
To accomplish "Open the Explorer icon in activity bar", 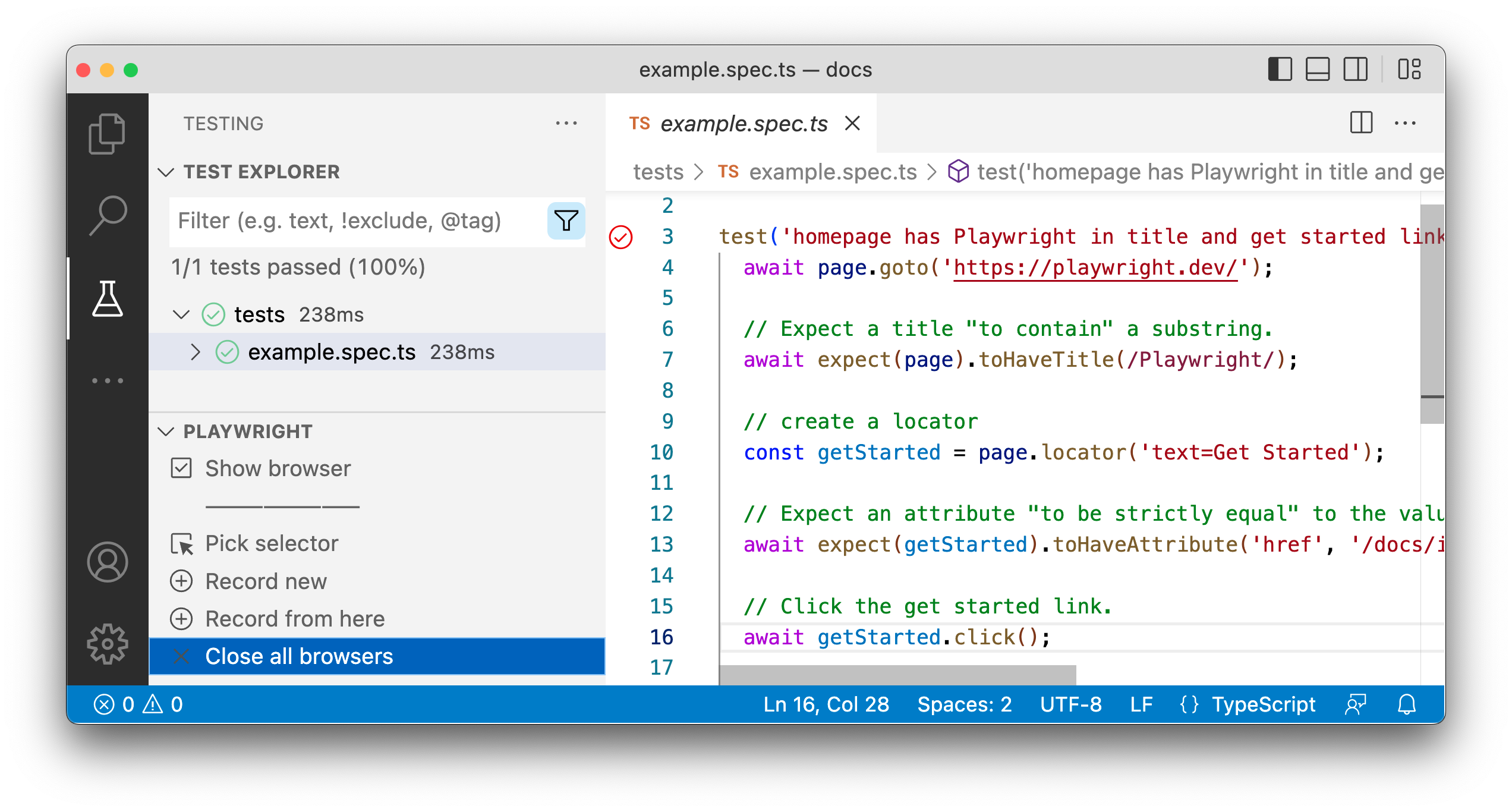I will click(x=108, y=133).
